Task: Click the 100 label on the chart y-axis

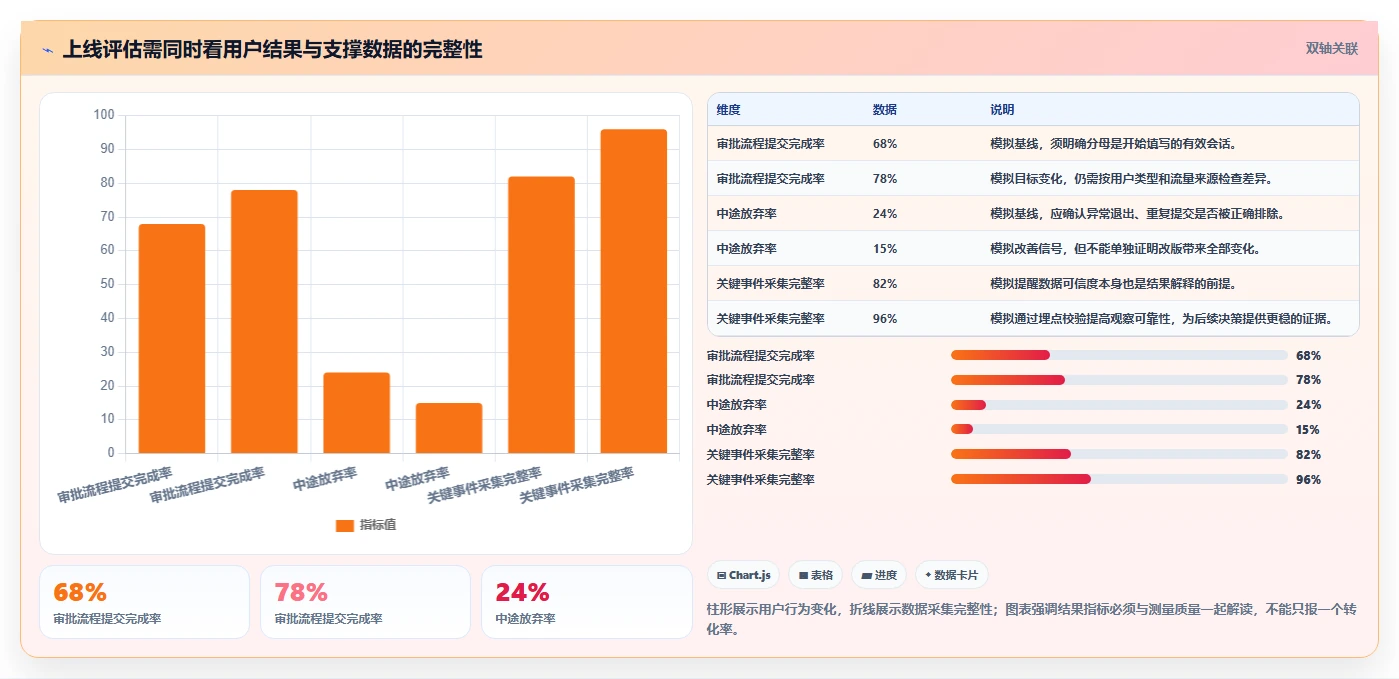Action: point(104,115)
